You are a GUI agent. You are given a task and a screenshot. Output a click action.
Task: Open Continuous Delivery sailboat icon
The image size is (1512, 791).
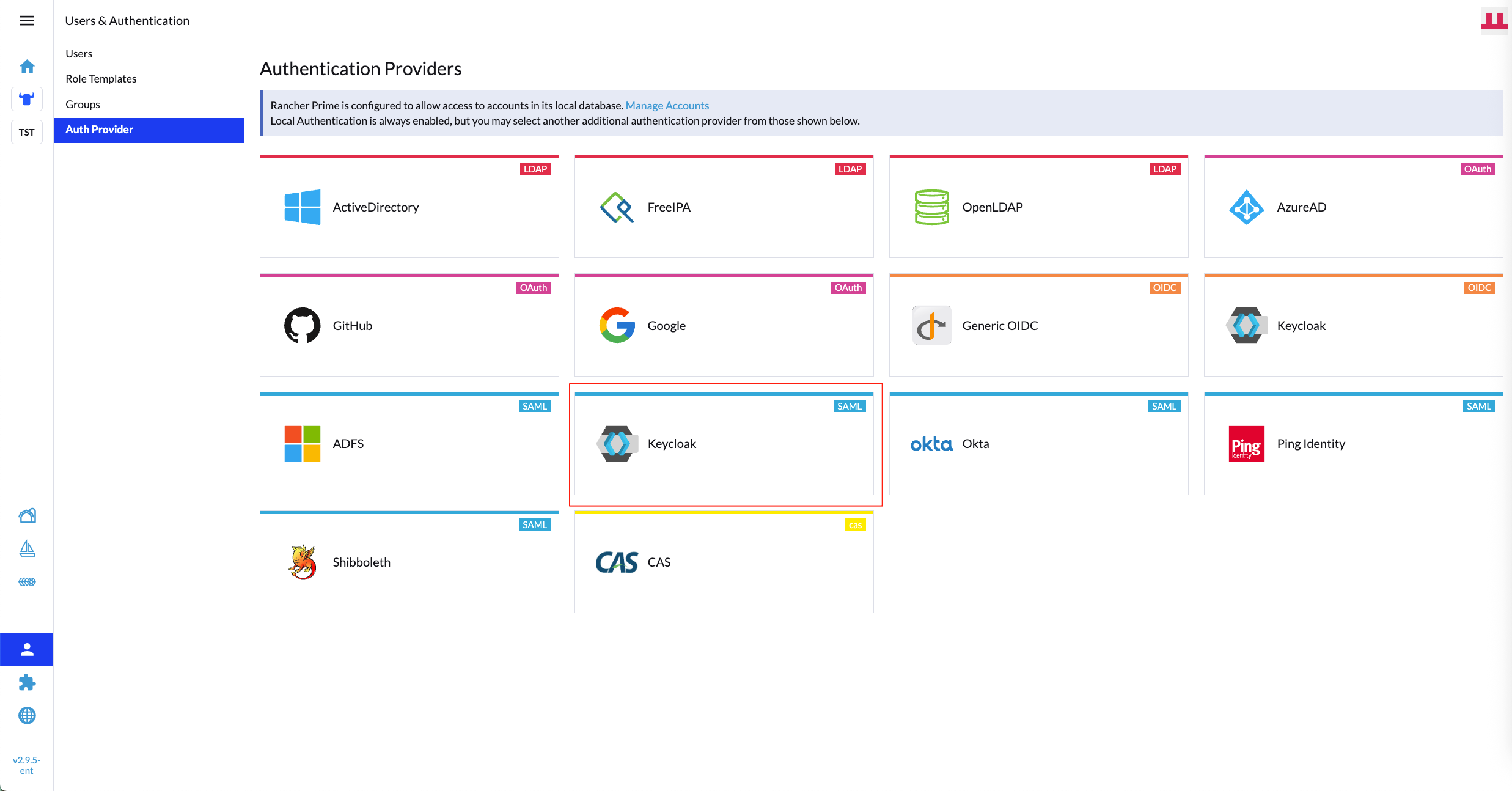click(x=27, y=548)
